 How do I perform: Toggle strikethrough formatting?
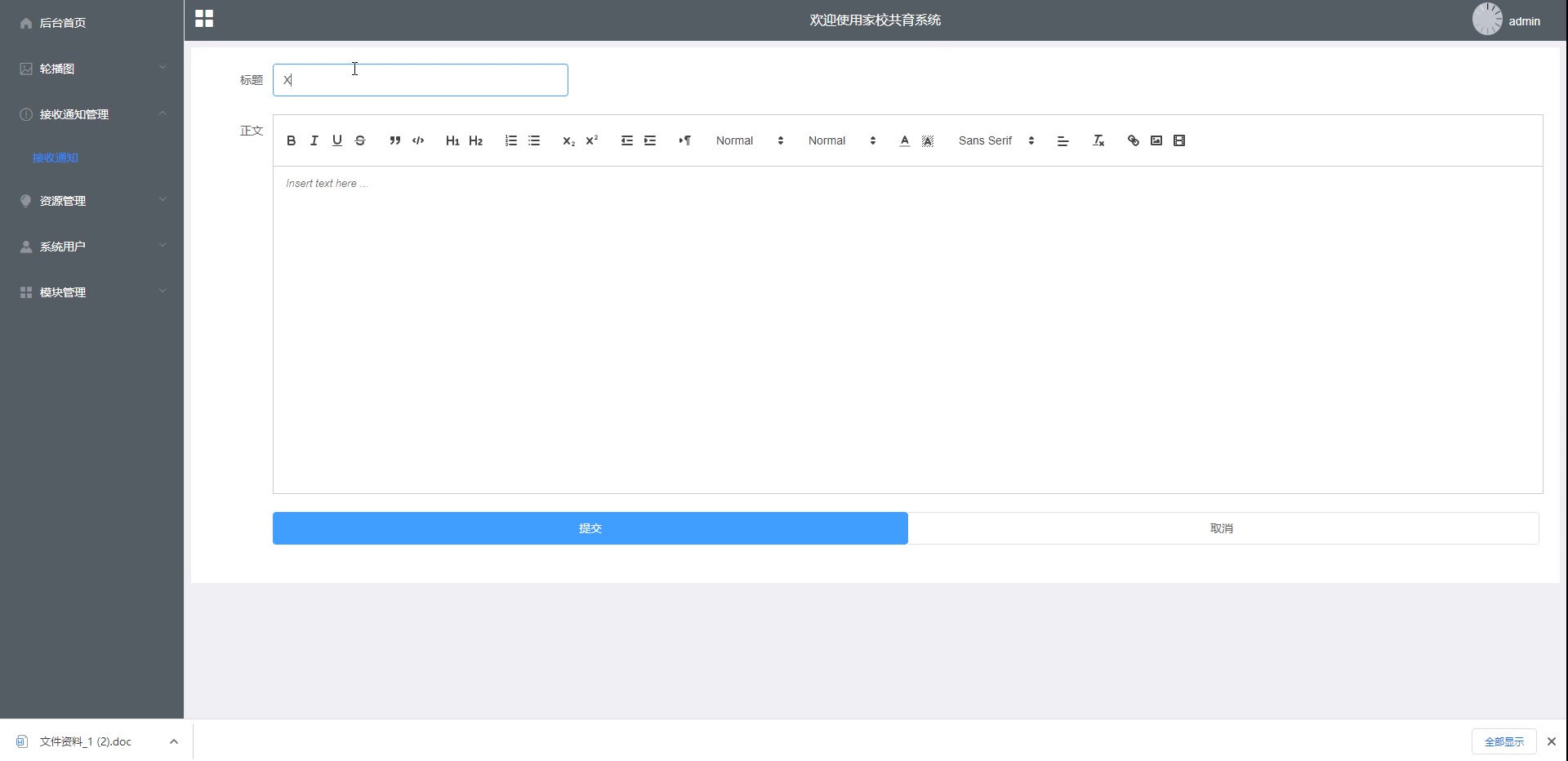pos(360,140)
